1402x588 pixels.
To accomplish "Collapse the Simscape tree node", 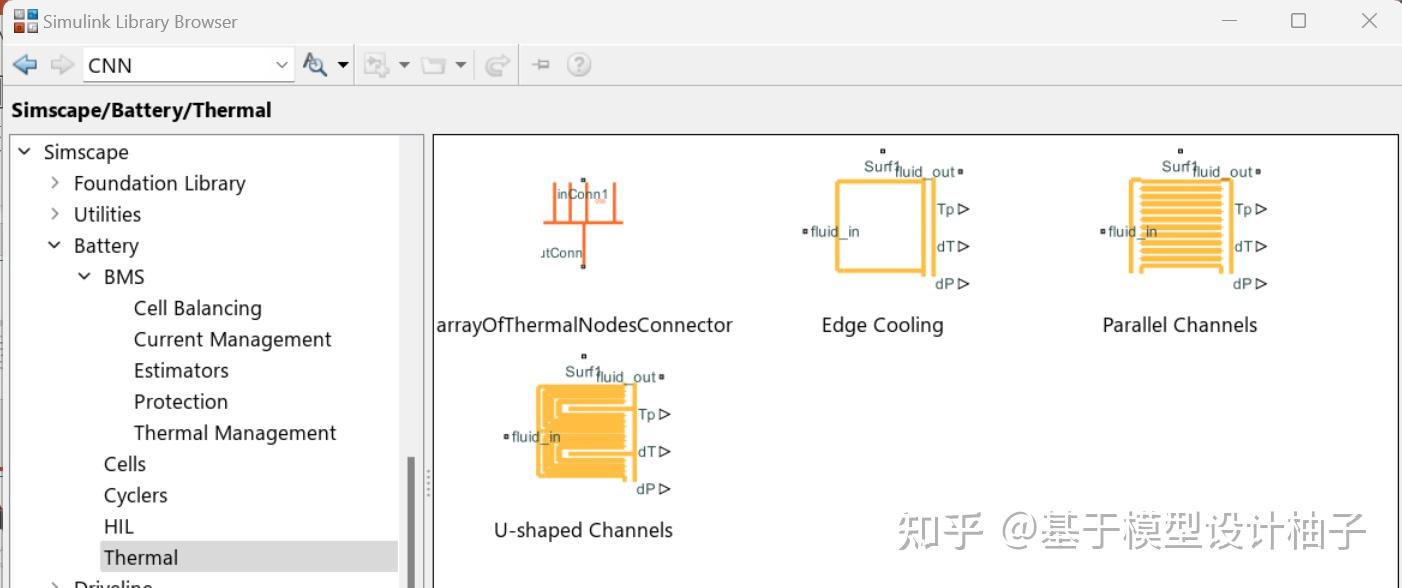I will (x=24, y=152).
